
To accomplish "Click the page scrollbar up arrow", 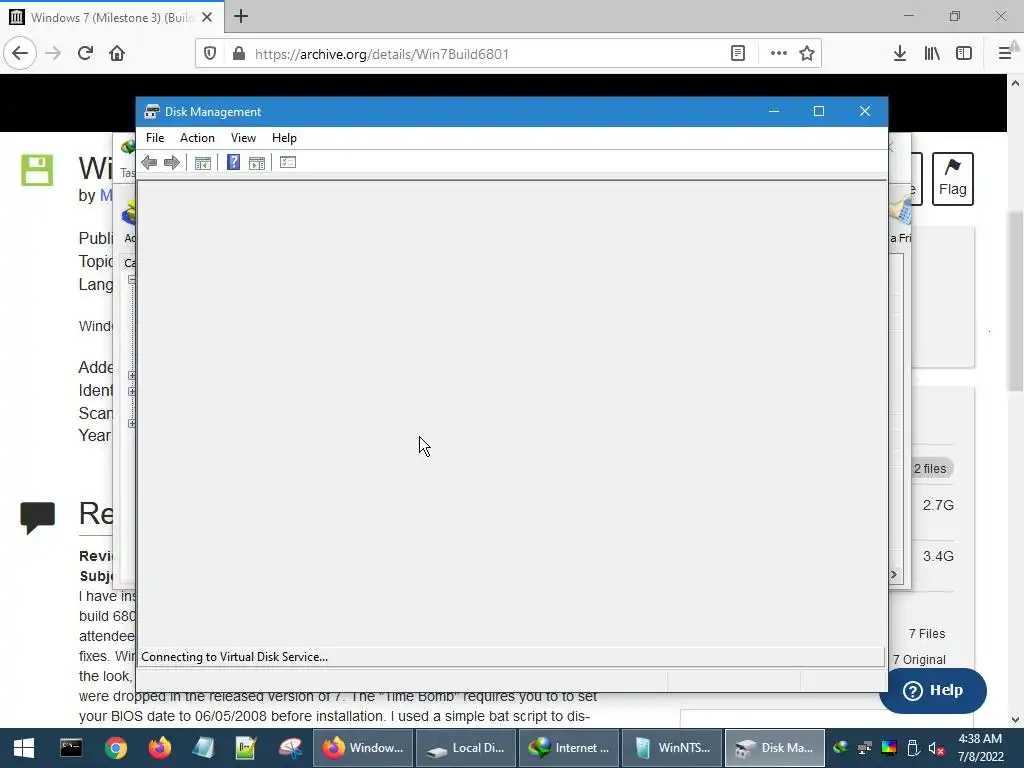I will (1015, 83).
